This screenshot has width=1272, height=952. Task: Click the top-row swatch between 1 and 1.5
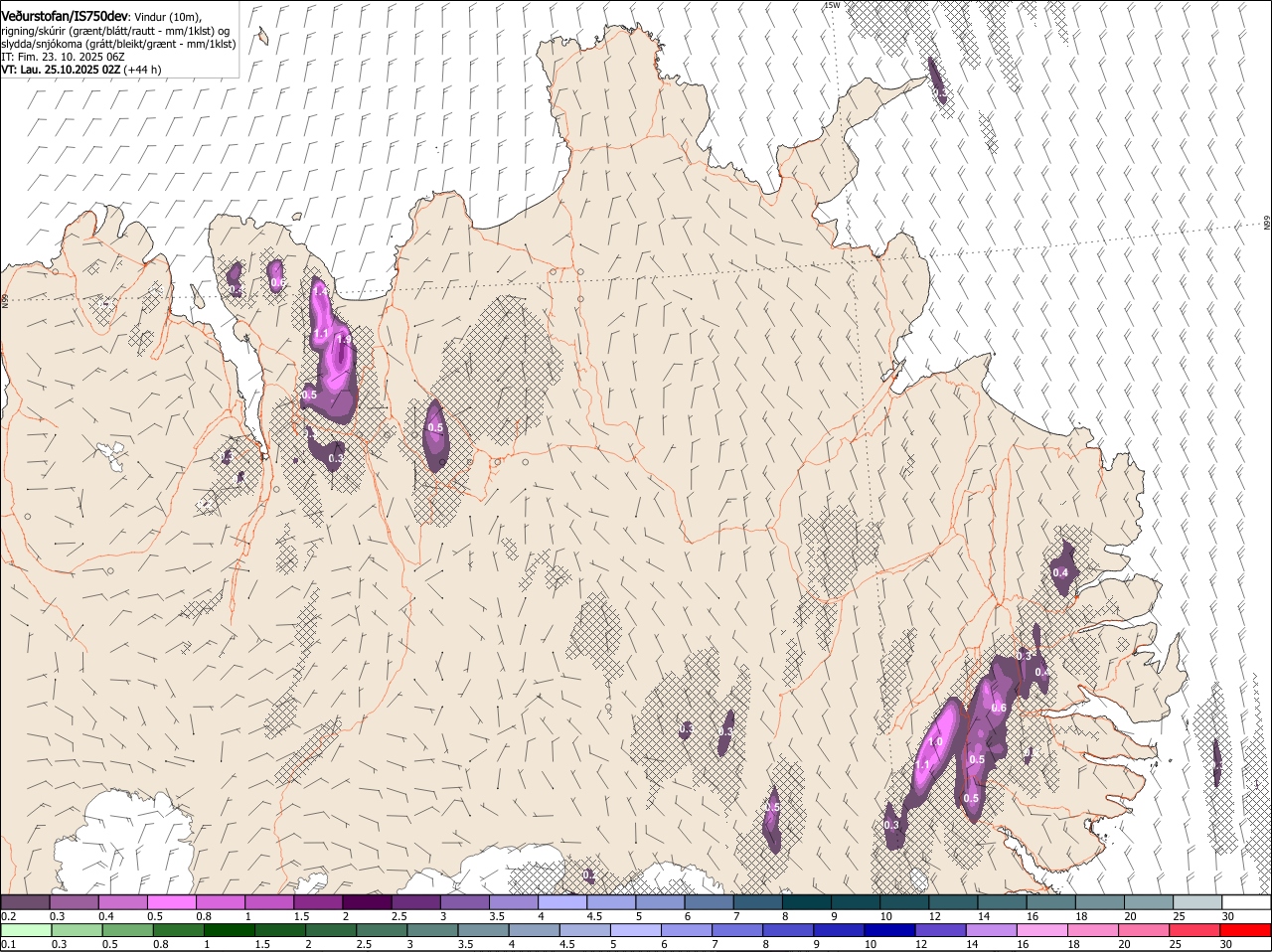[x=268, y=901]
